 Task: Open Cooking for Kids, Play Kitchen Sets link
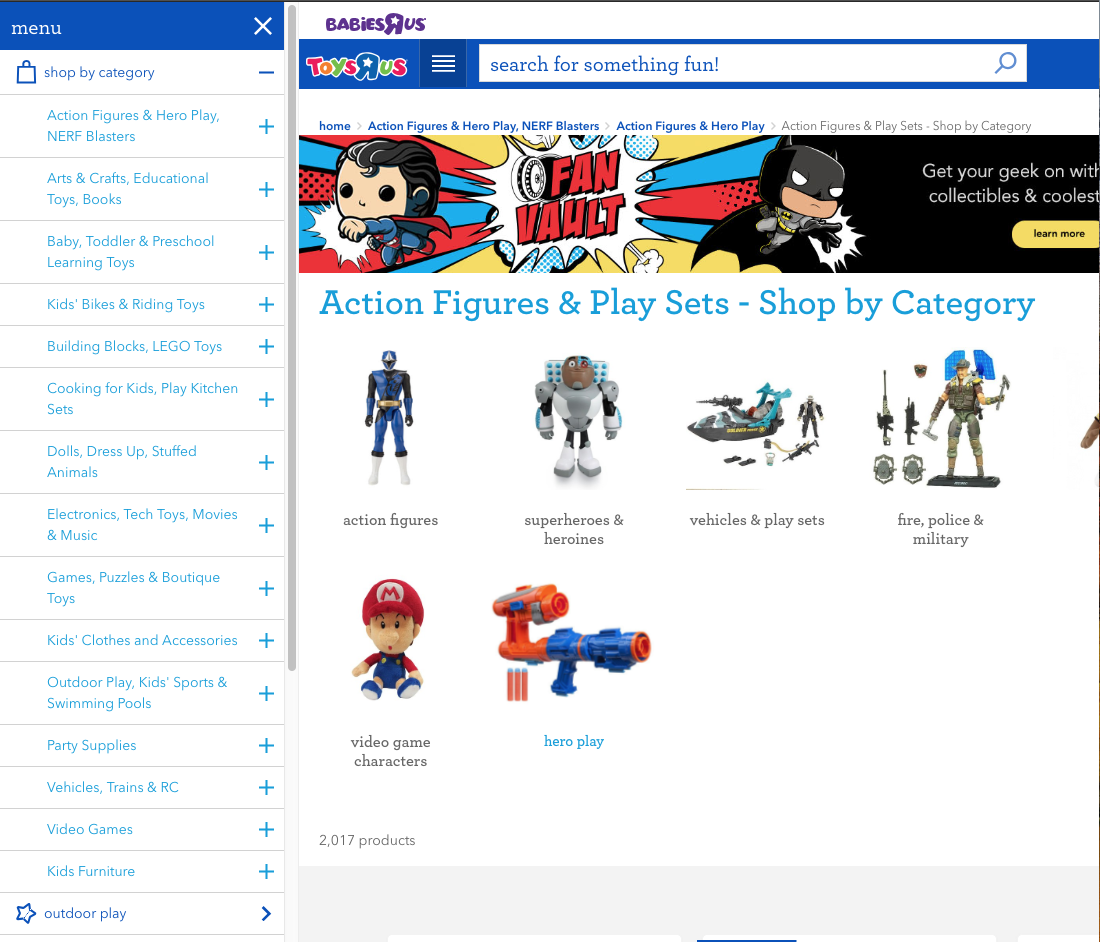(142, 398)
